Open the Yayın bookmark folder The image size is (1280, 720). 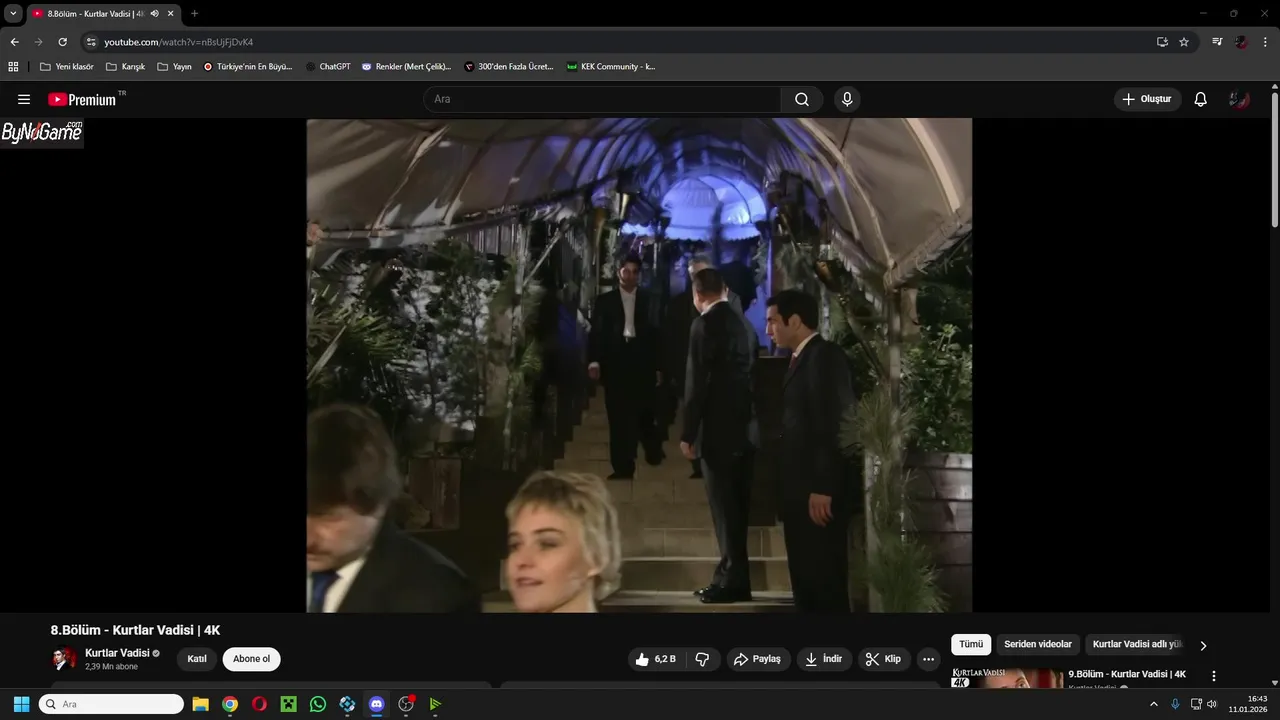(175, 67)
